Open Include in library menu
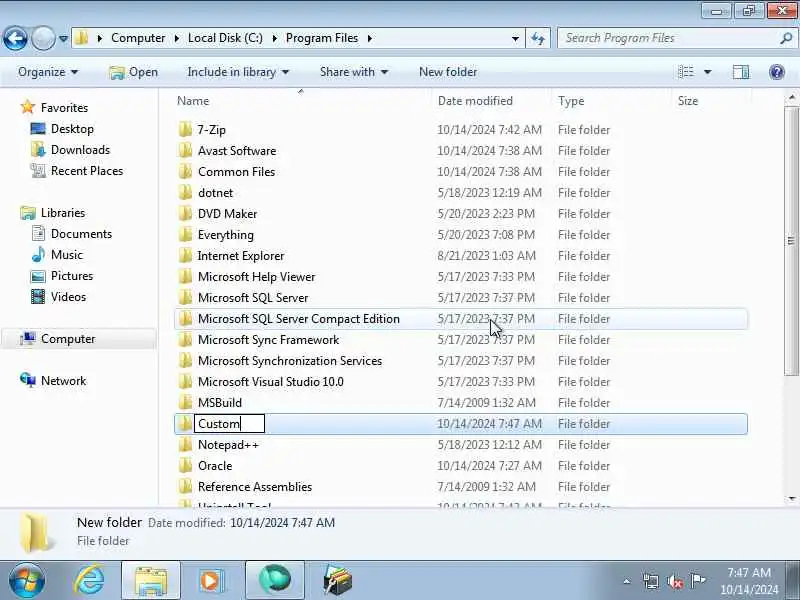The image size is (800, 600). tap(238, 72)
